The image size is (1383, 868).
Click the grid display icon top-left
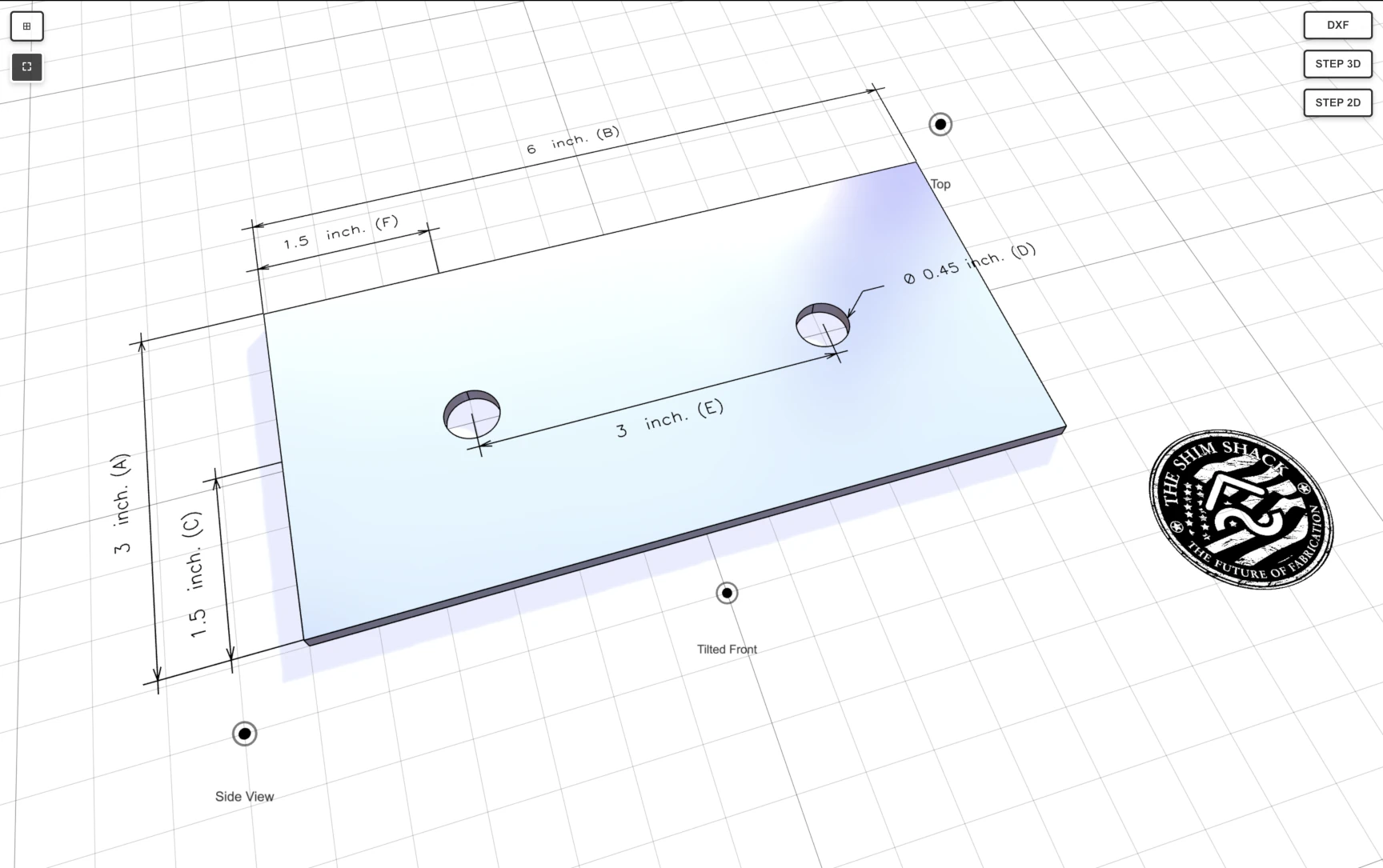26,26
